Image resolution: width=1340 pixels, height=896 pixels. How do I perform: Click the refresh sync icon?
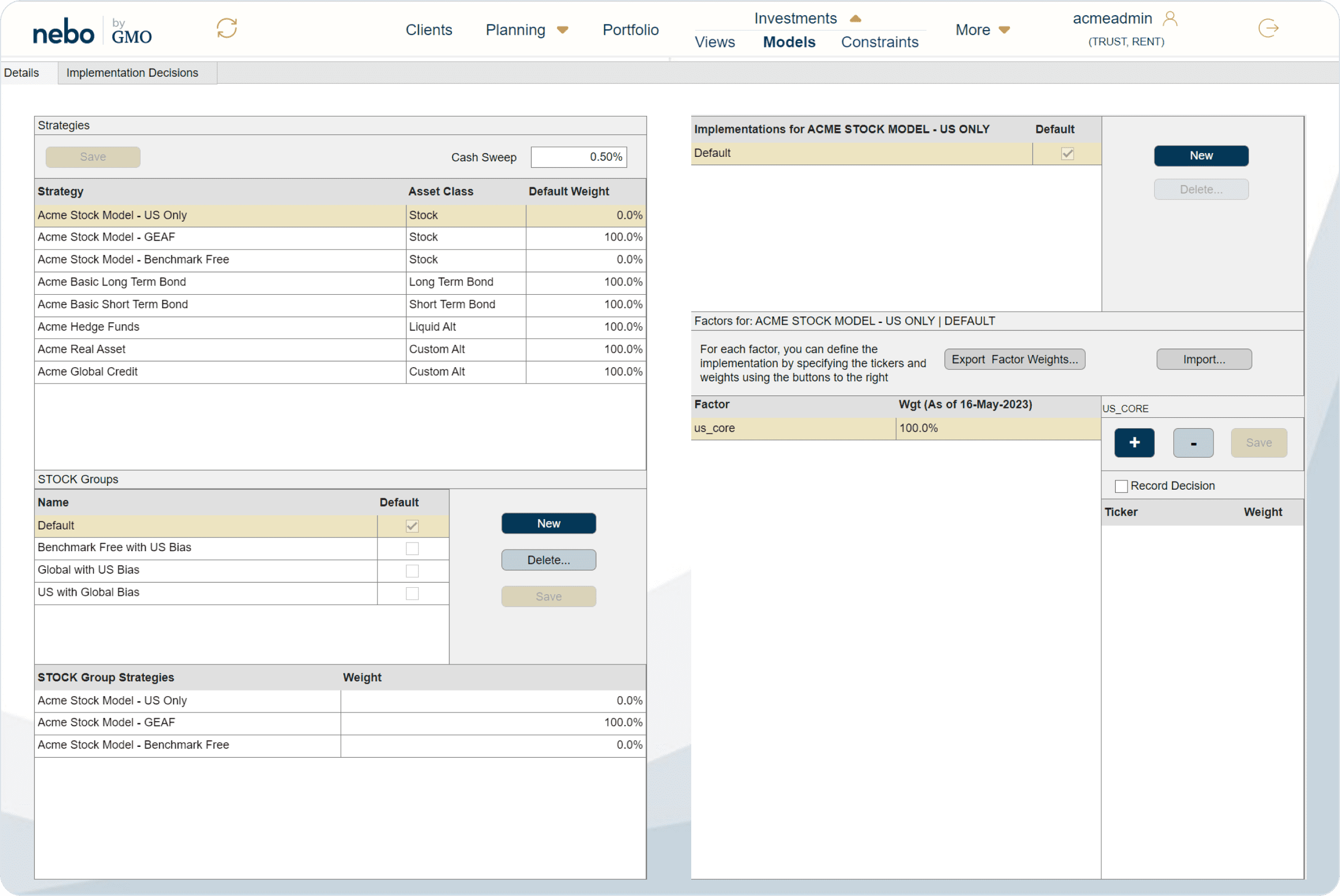[227, 28]
